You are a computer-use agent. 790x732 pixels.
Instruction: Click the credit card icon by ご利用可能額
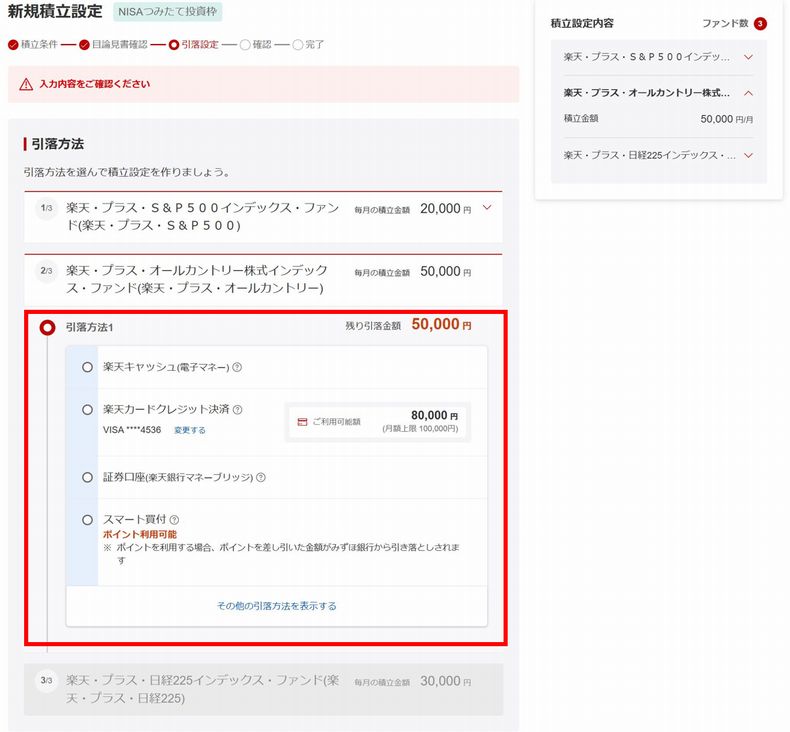[302, 422]
